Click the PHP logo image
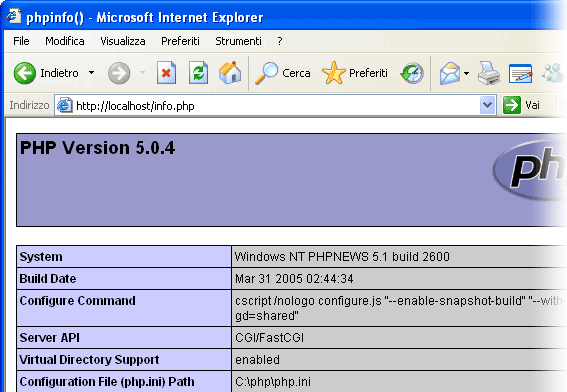The width and height of the screenshot is (567, 392). 529,170
